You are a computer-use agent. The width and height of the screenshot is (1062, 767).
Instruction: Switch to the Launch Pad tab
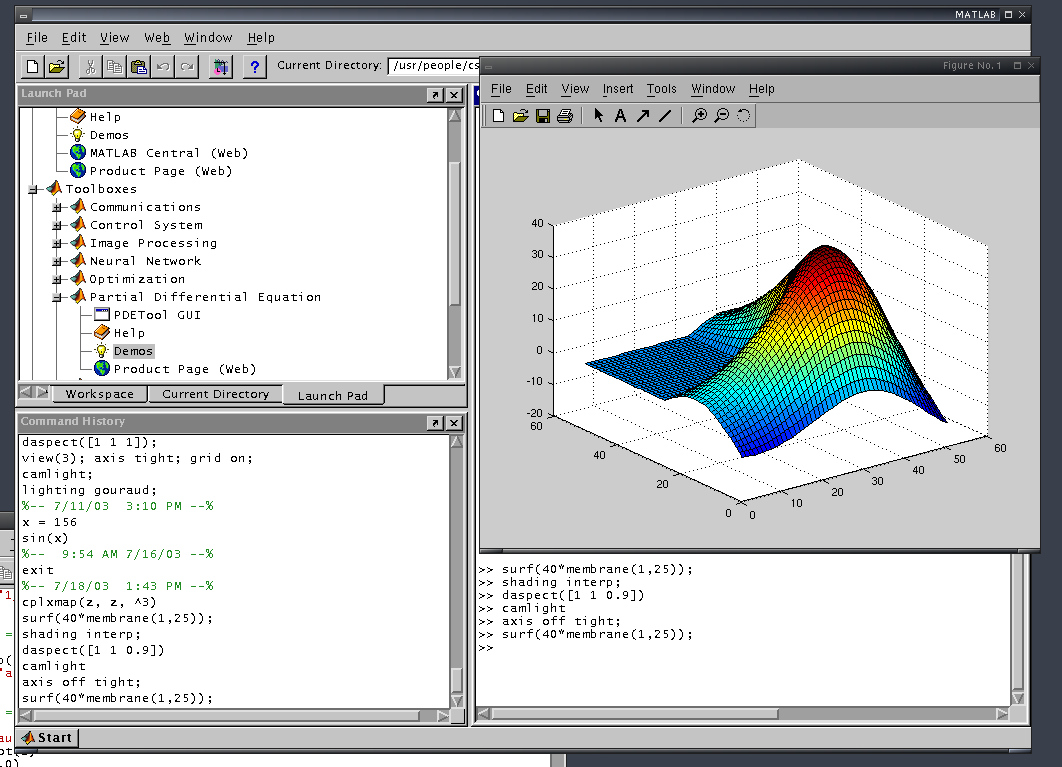pos(333,395)
